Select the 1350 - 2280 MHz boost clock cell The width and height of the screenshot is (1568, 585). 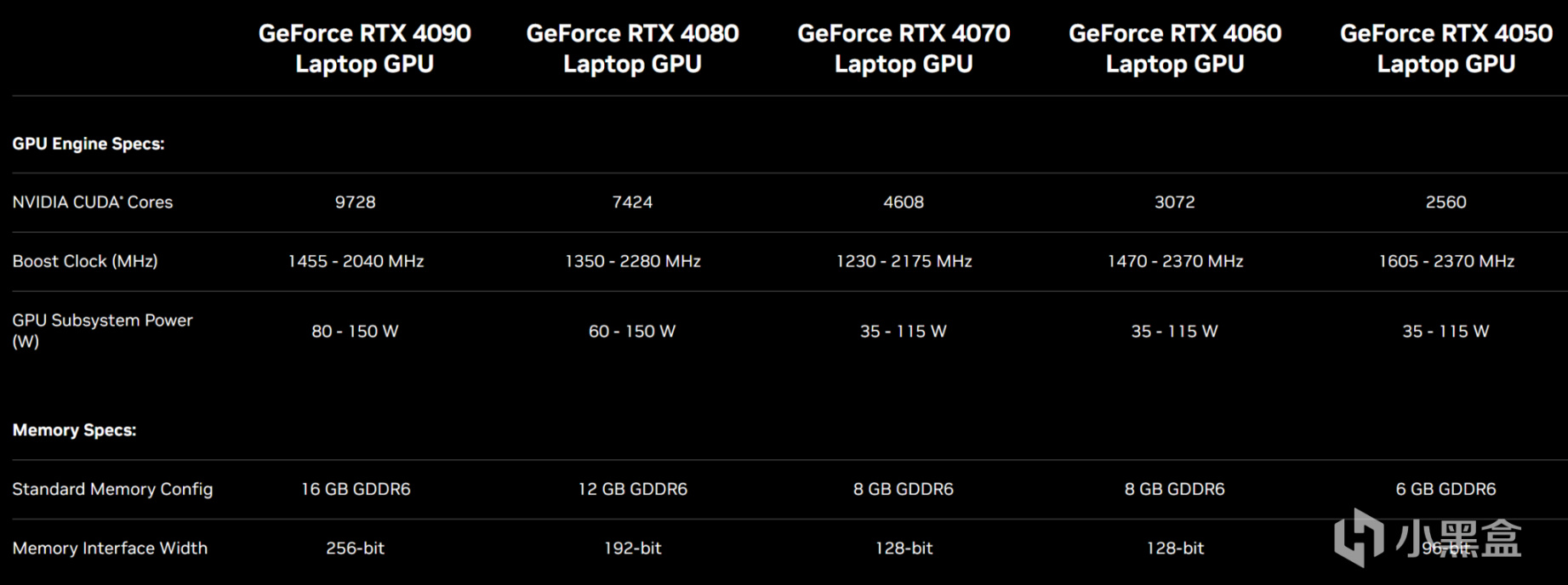[x=632, y=261]
